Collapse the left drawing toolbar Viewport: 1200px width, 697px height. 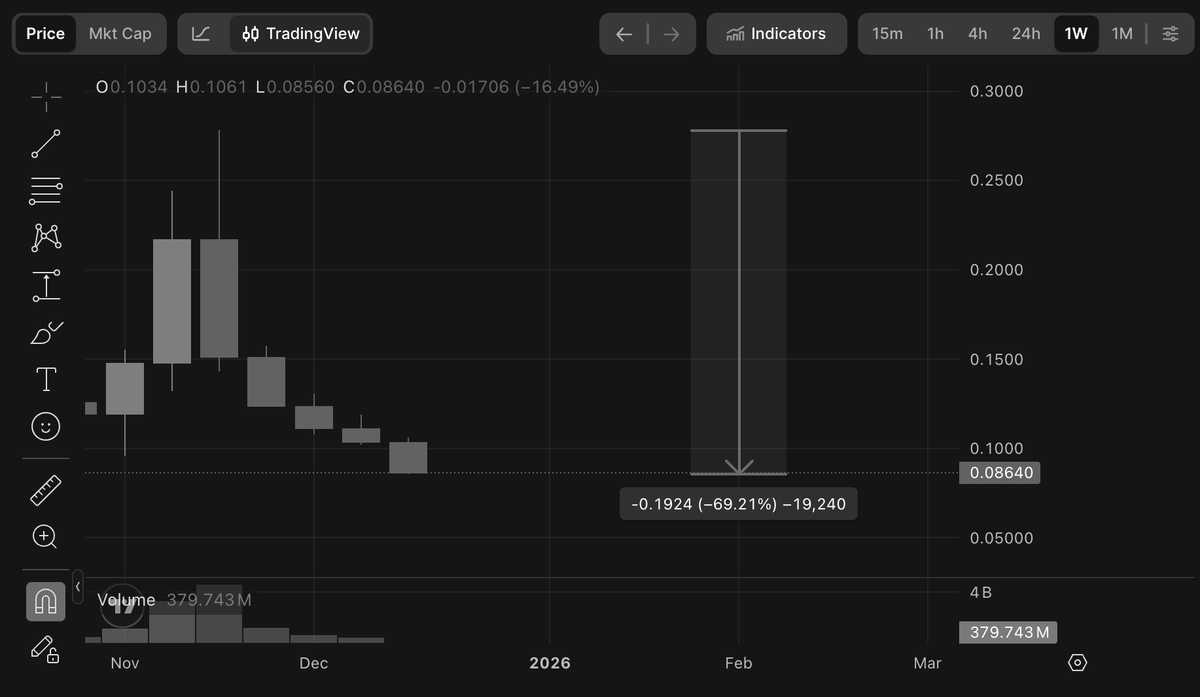78,586
